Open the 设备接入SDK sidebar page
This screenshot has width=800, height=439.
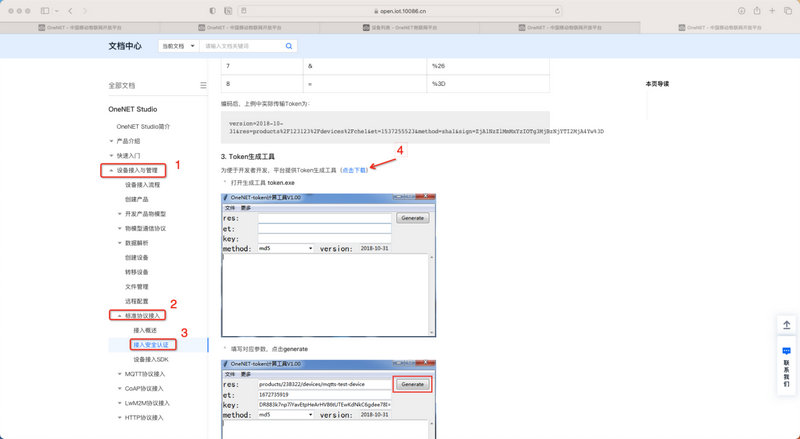154,358
